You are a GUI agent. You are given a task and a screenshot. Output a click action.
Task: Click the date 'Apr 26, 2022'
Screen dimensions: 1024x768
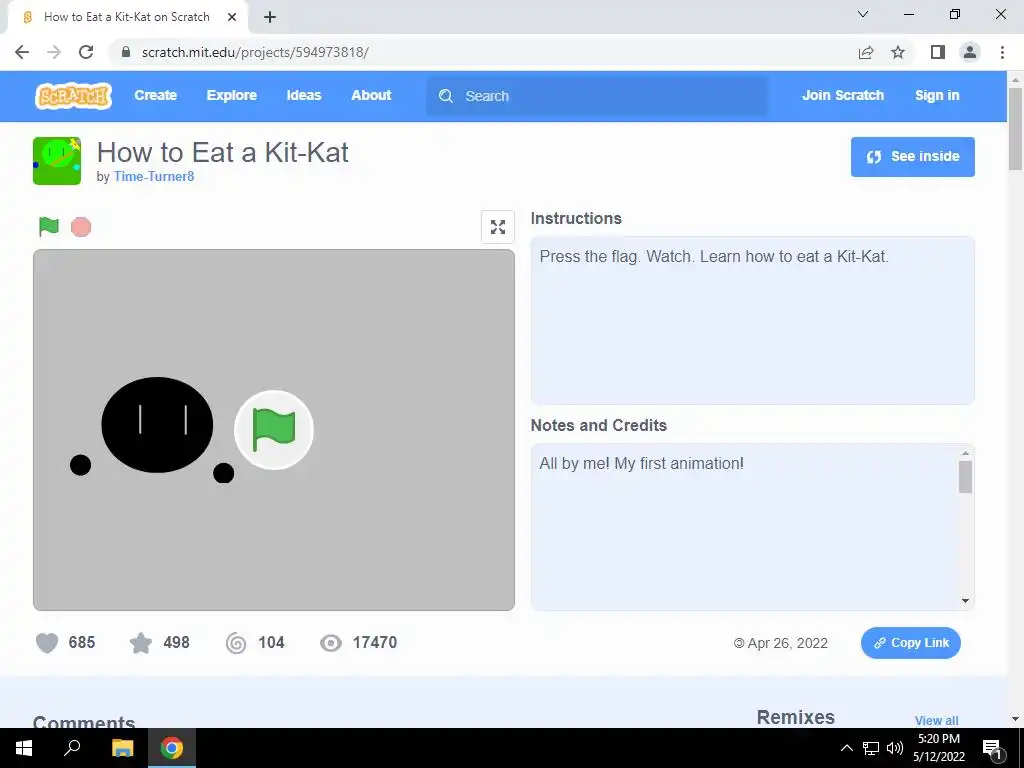coord(787,643)
